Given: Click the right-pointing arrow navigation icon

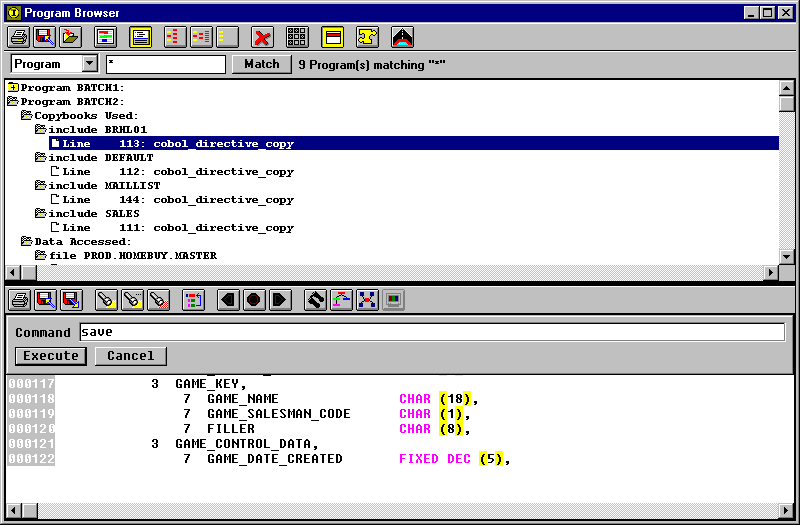Looking at the screenshot, I should click(280, 300).
